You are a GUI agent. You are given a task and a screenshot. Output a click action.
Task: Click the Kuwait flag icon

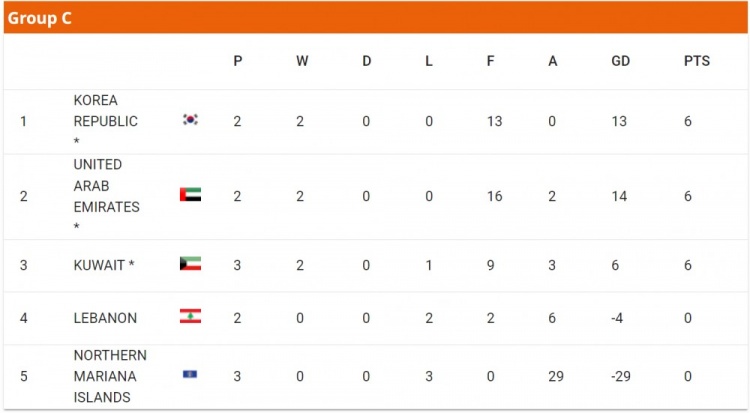(190, 264)
